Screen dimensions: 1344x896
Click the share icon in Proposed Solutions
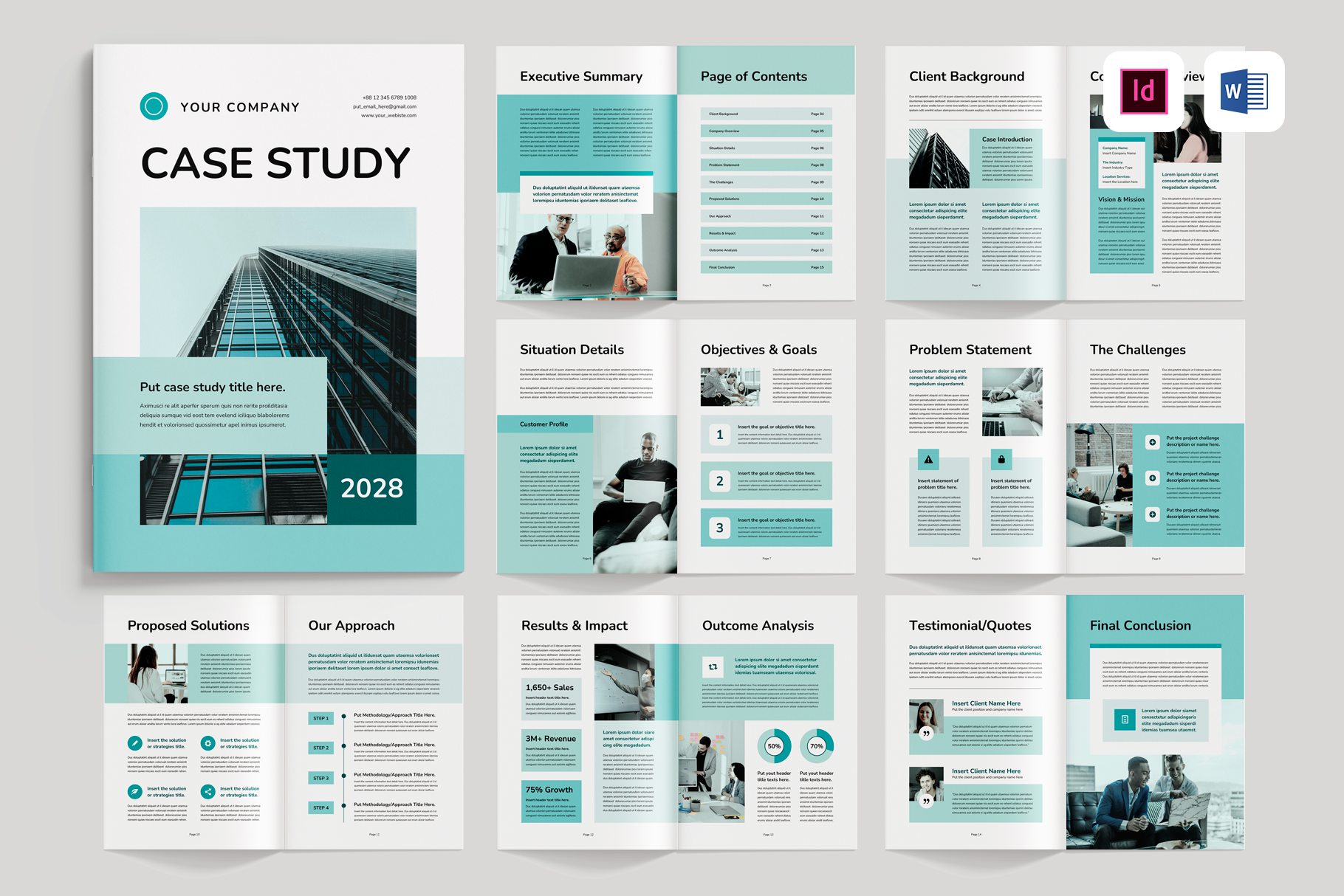point(208,792)
